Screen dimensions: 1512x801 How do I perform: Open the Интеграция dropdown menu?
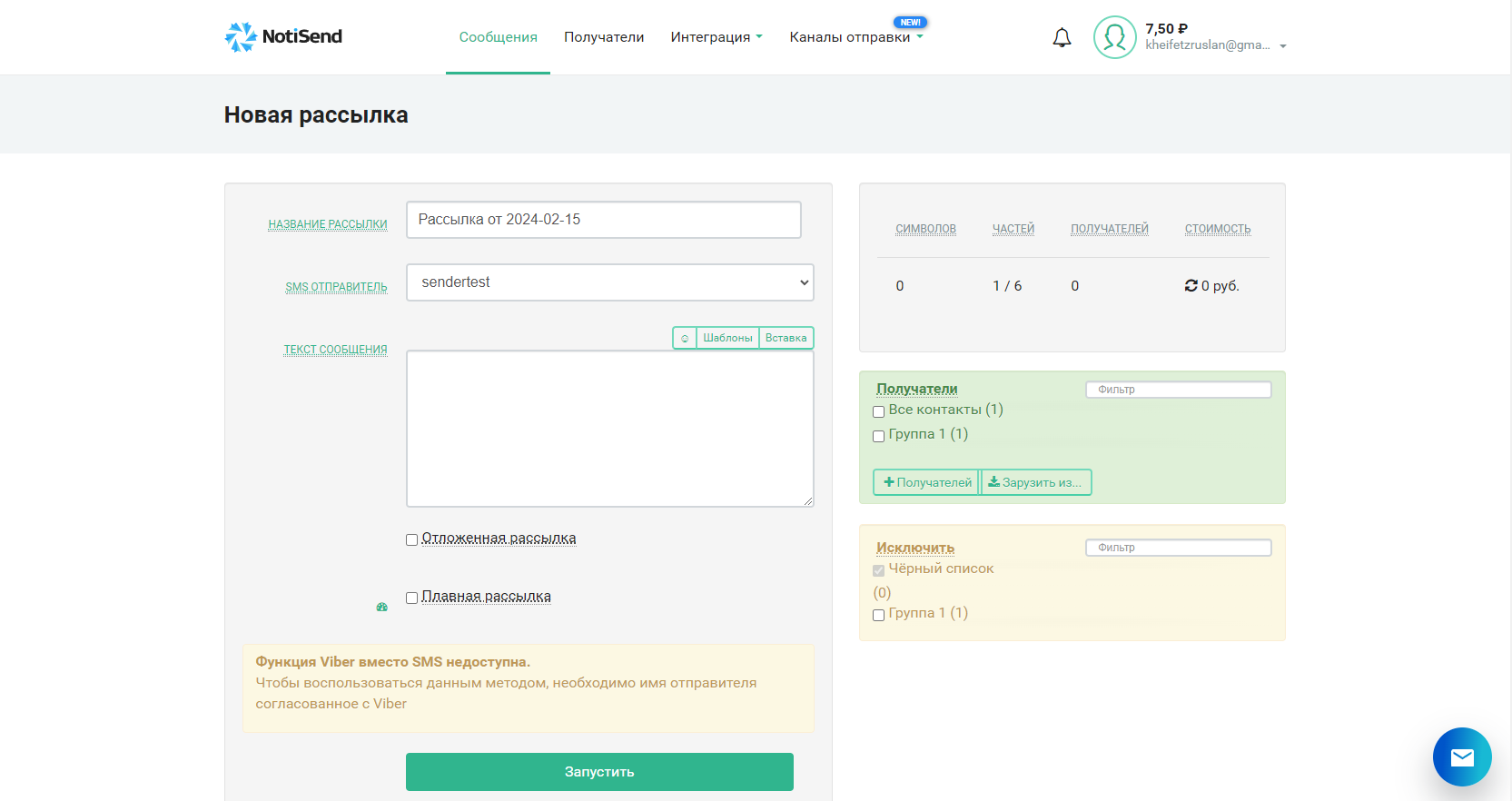pyautogui.click(x=716, y=37)
